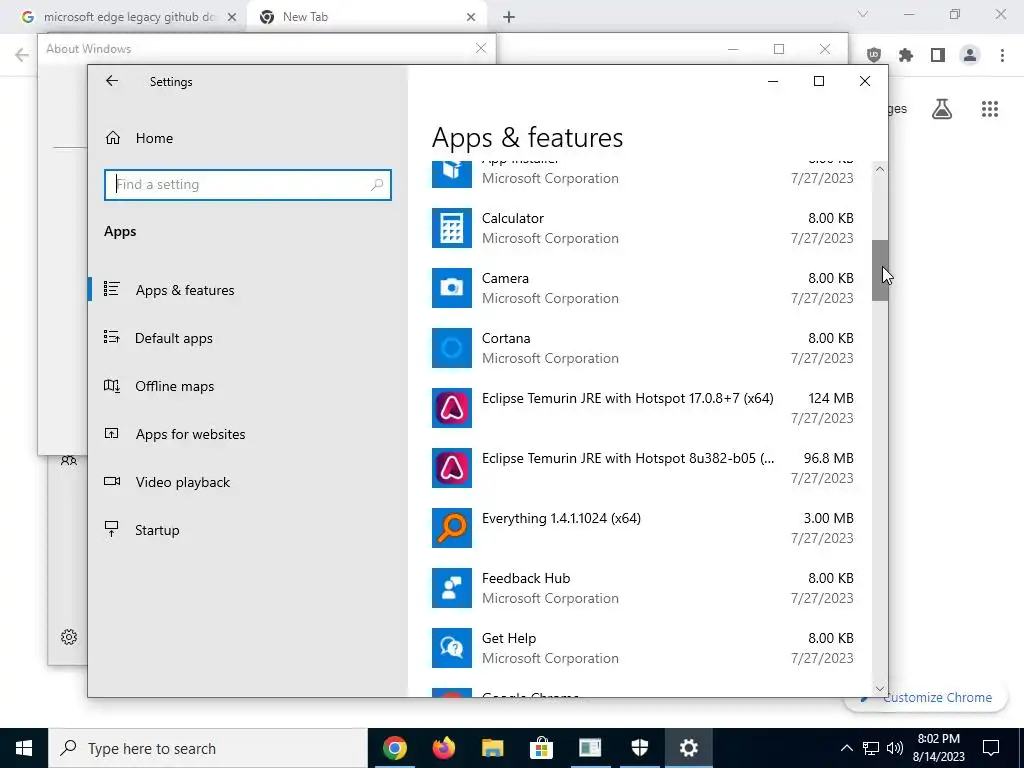
Task: Open the Chrome extensions puzzle icon
Action: coord(906,56)
